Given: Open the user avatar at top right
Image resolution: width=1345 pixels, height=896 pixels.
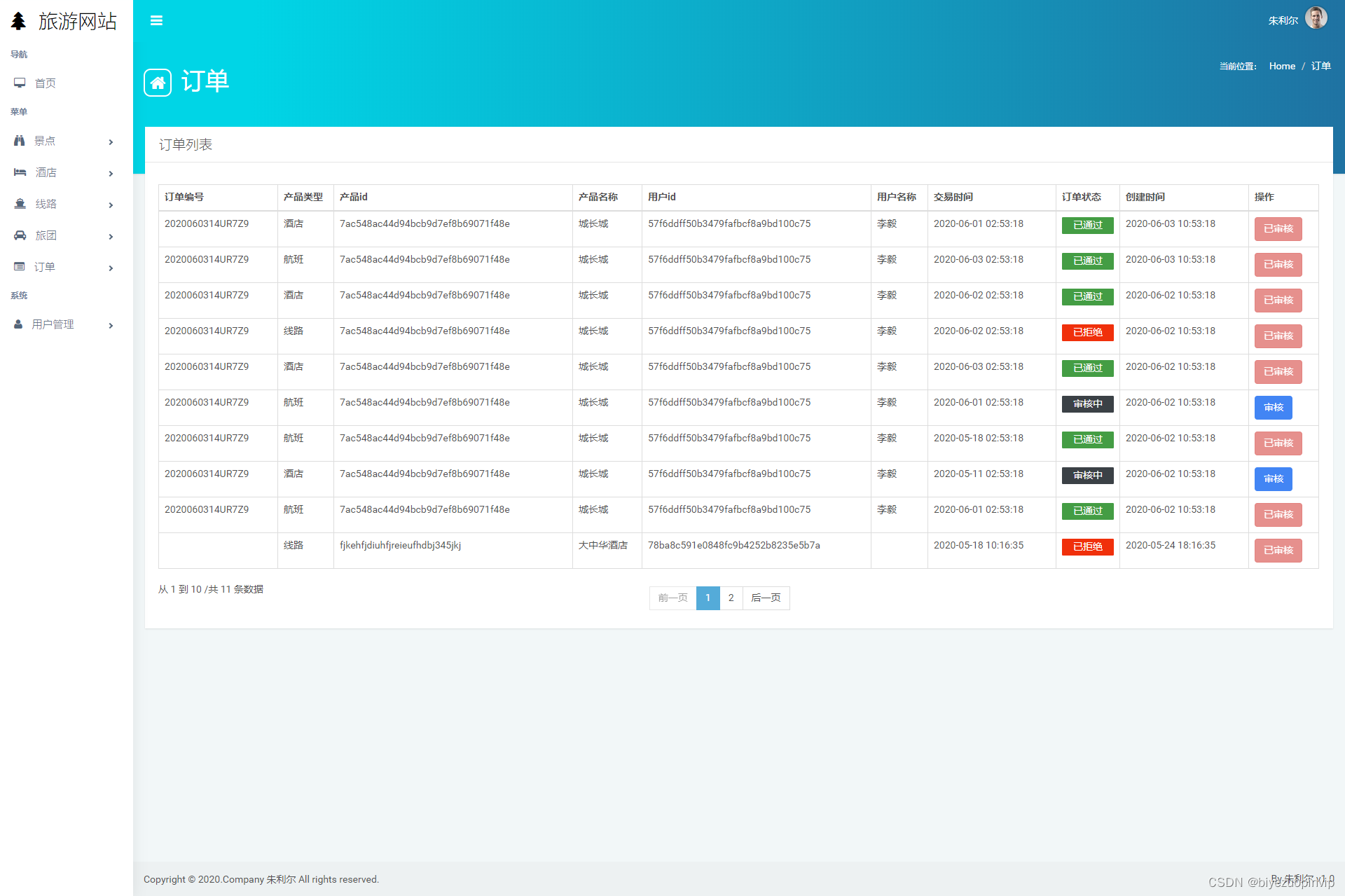Looking at the screenshot, I should [x=1316, y=19].
